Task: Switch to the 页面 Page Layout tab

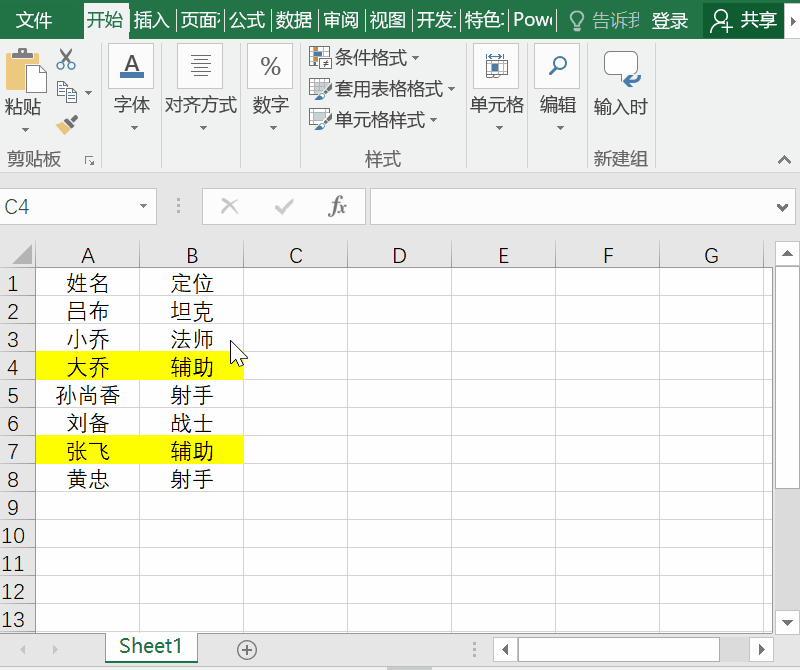Action: coord(200,20)
